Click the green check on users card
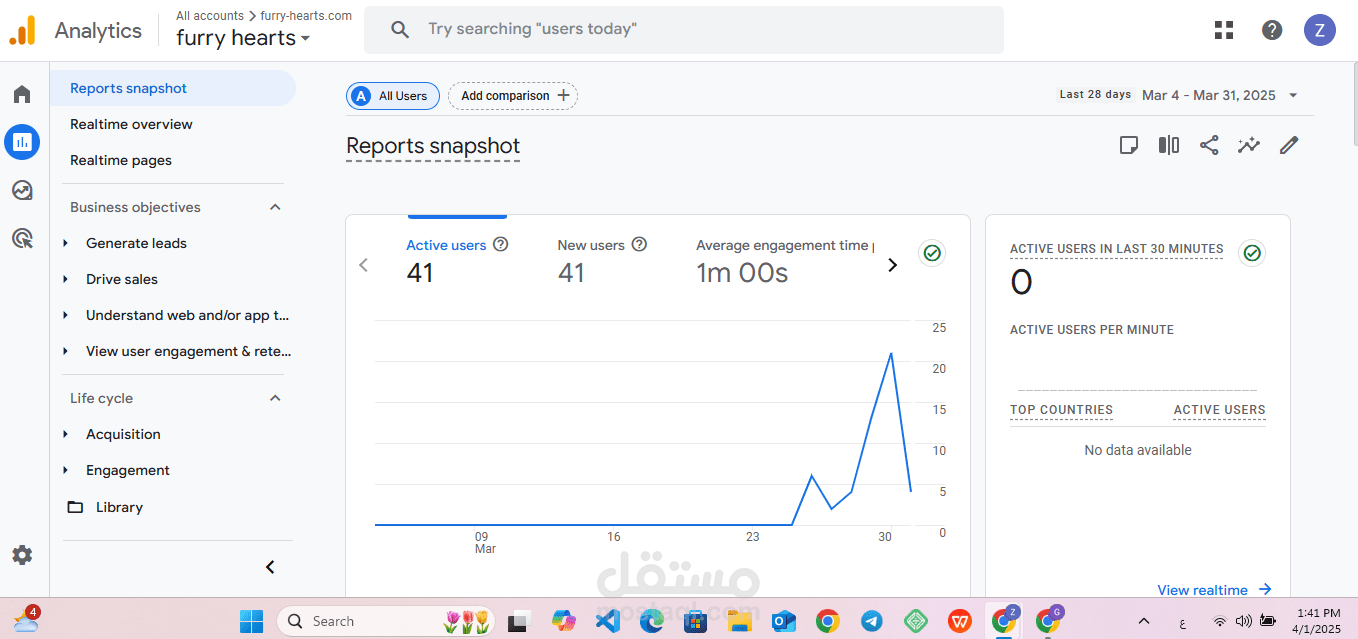Viewport: 1358px width, 639px height. tap(932, 253)
